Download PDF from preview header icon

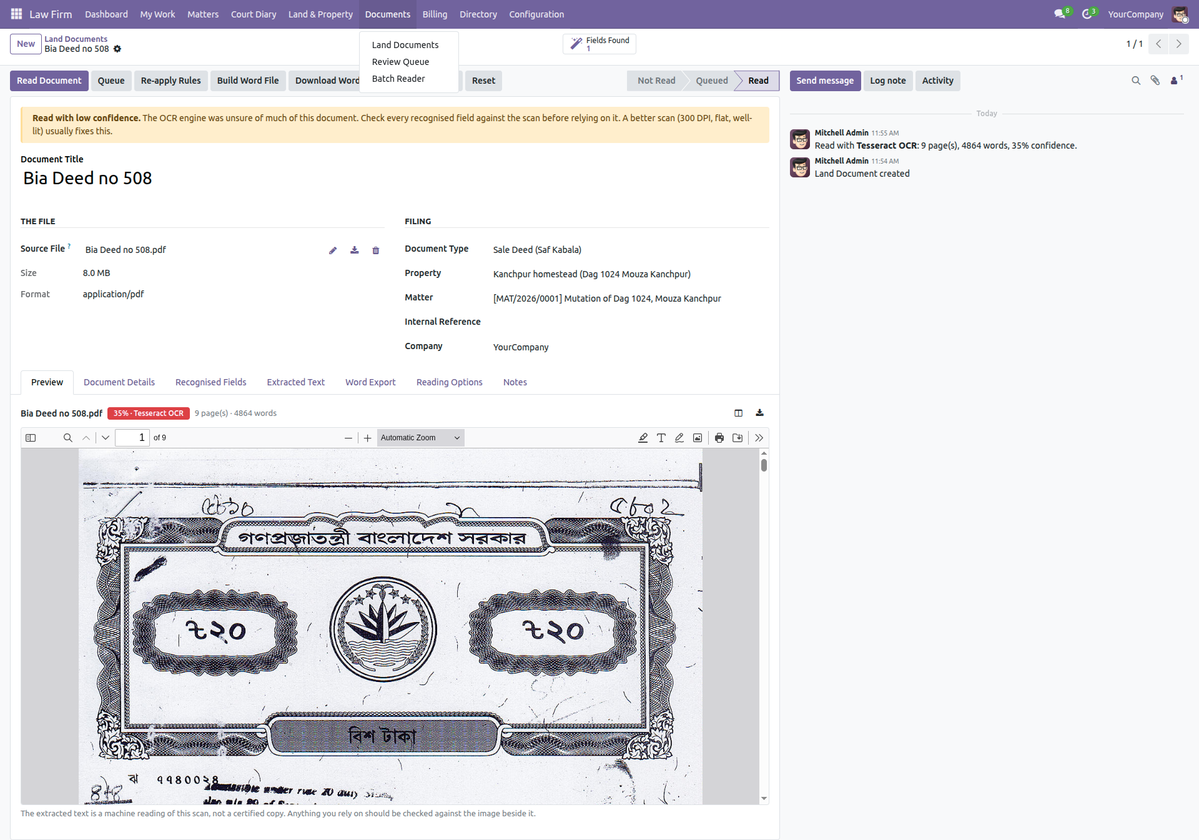point(759,413)
